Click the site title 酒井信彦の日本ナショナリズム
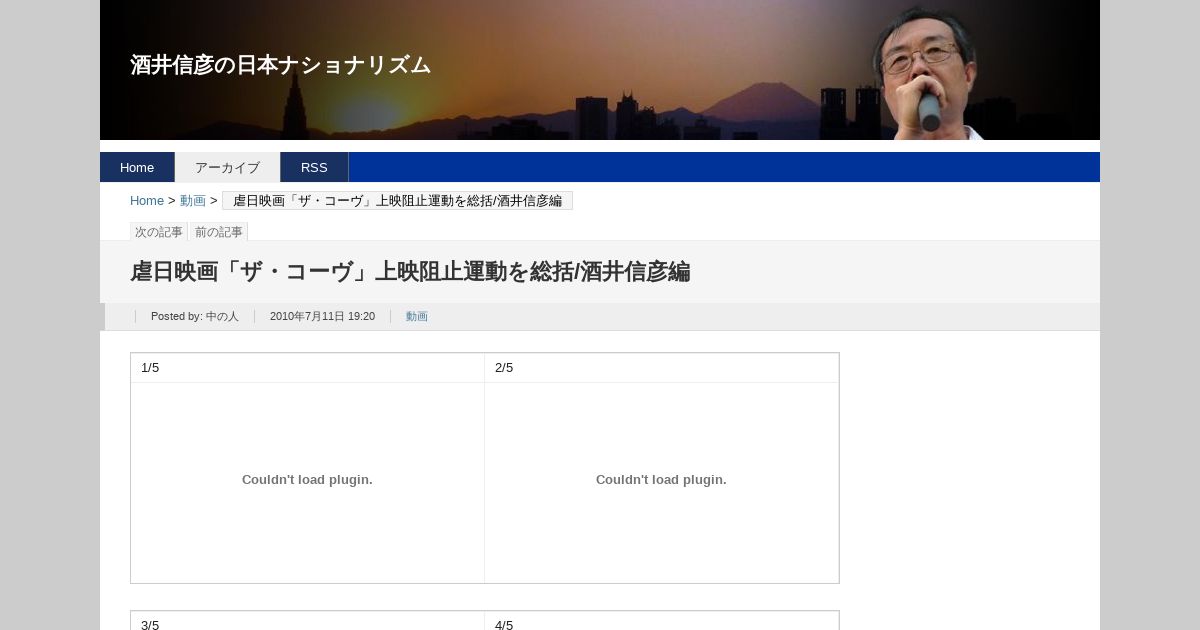The width and height of the screenshot is (1200, 630). [280, 65]
